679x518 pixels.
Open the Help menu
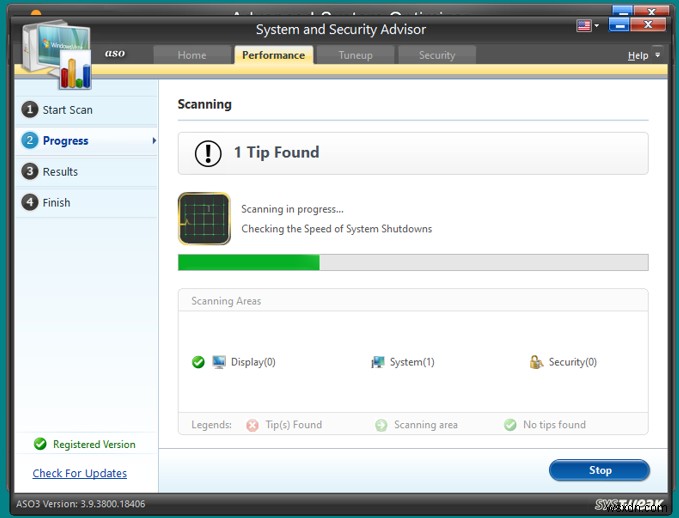[638, 55]
